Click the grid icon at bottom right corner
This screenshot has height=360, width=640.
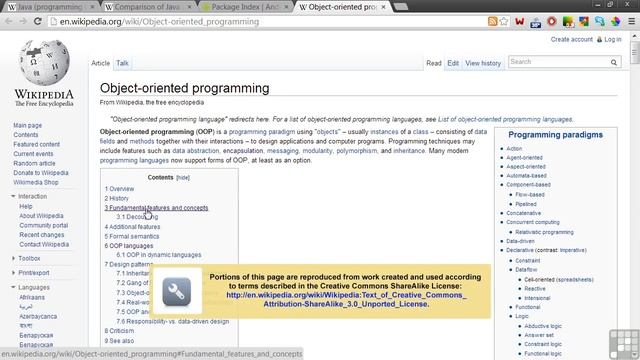(624, 344)
